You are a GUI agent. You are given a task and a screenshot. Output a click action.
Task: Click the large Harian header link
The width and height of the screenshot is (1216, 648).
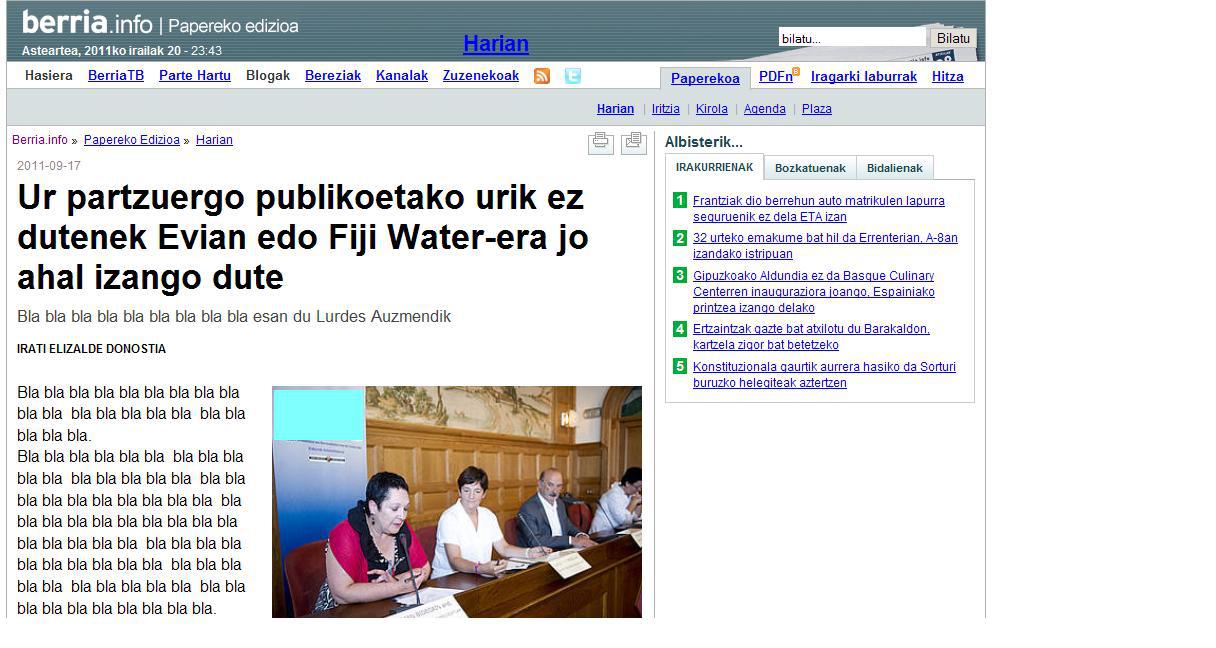[x=495, y=44]
